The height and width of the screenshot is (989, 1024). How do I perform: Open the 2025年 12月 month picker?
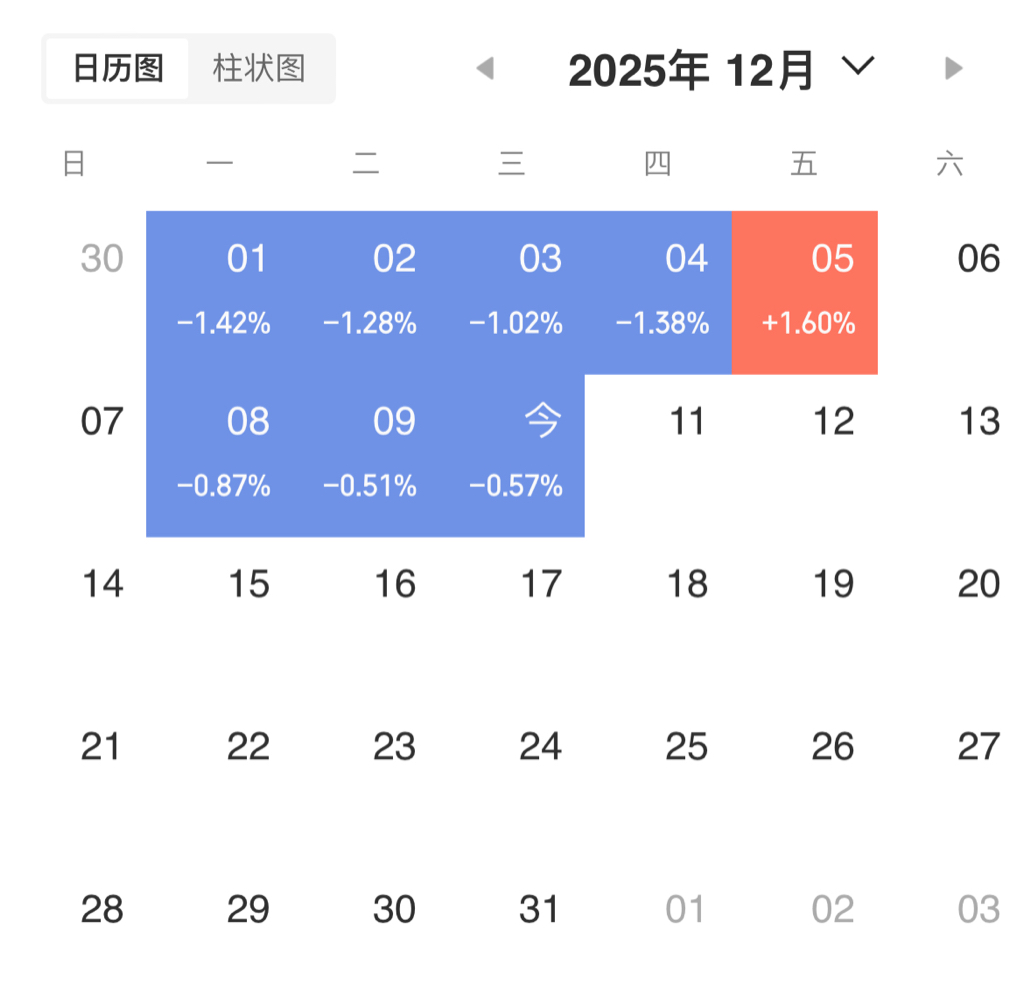[691, 70]
